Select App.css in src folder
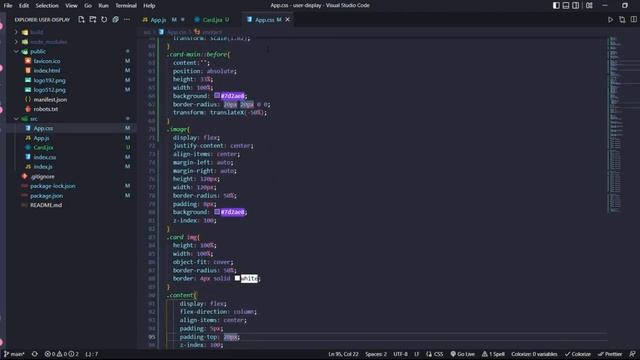Image resolution: width=640 pixels, height=360 pixels. (43, 128)
